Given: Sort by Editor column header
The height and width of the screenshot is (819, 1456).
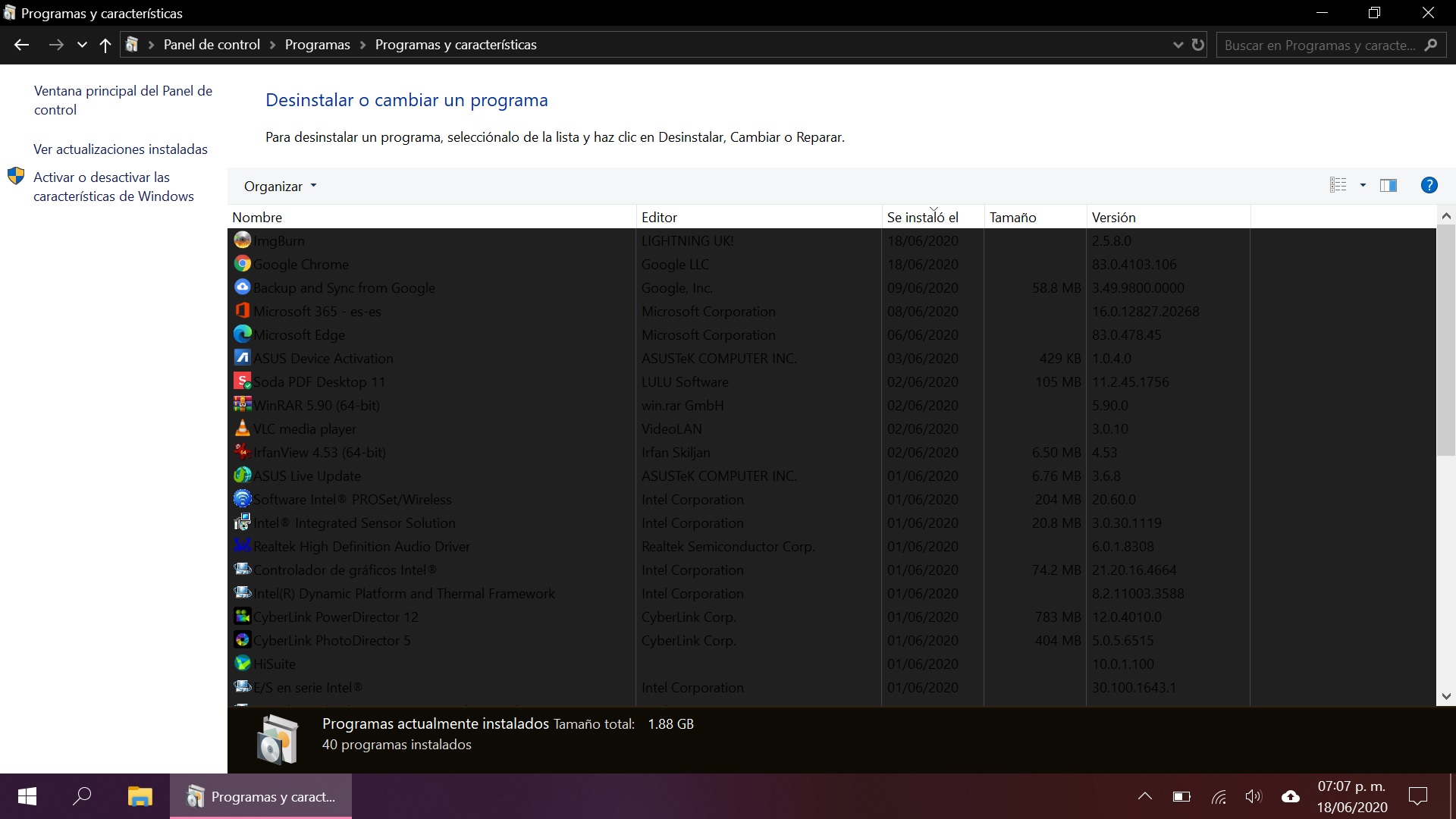Looking at the screenshot, I should (759, 217).
